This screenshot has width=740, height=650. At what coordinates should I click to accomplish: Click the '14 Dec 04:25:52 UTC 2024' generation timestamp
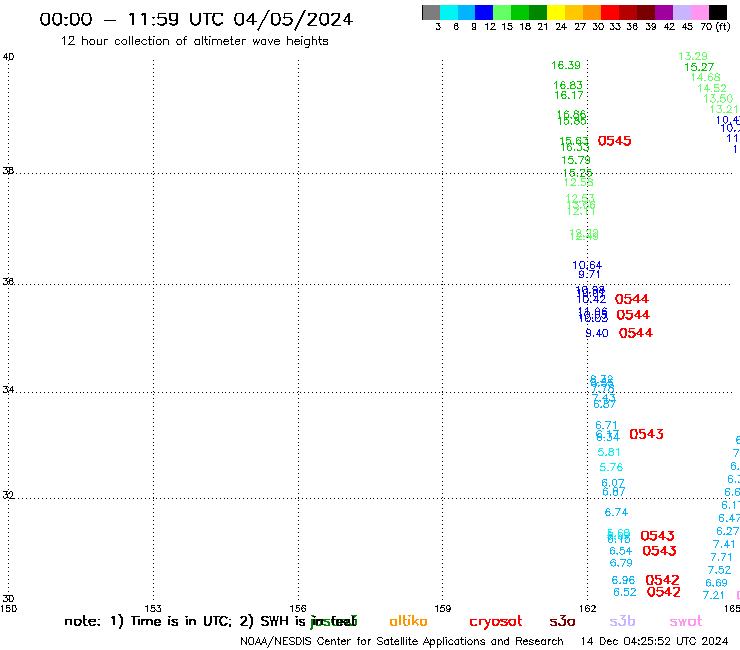tap(655, 642)
